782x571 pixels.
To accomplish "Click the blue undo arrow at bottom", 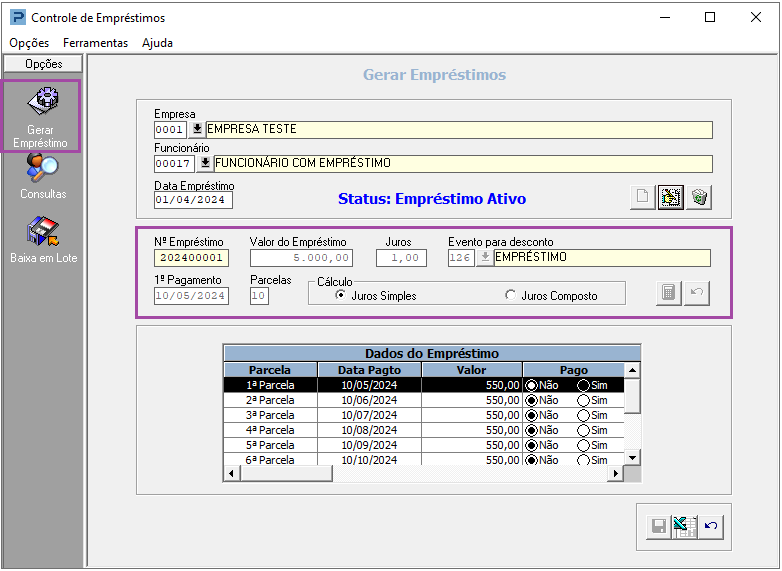I will point(711,527).
